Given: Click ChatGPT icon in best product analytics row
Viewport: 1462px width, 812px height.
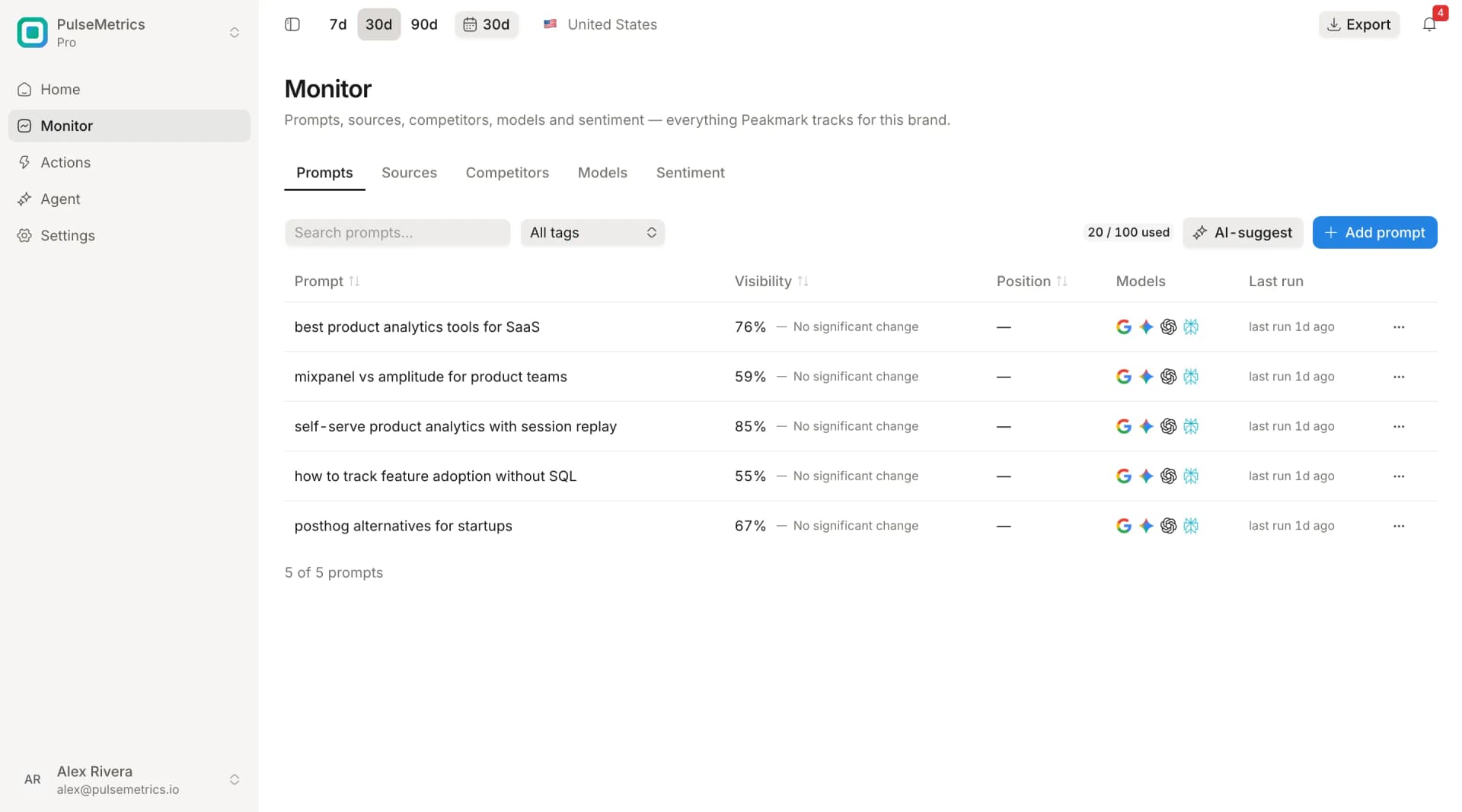Looking at the screenshot, I should (x=1169, y=327).
